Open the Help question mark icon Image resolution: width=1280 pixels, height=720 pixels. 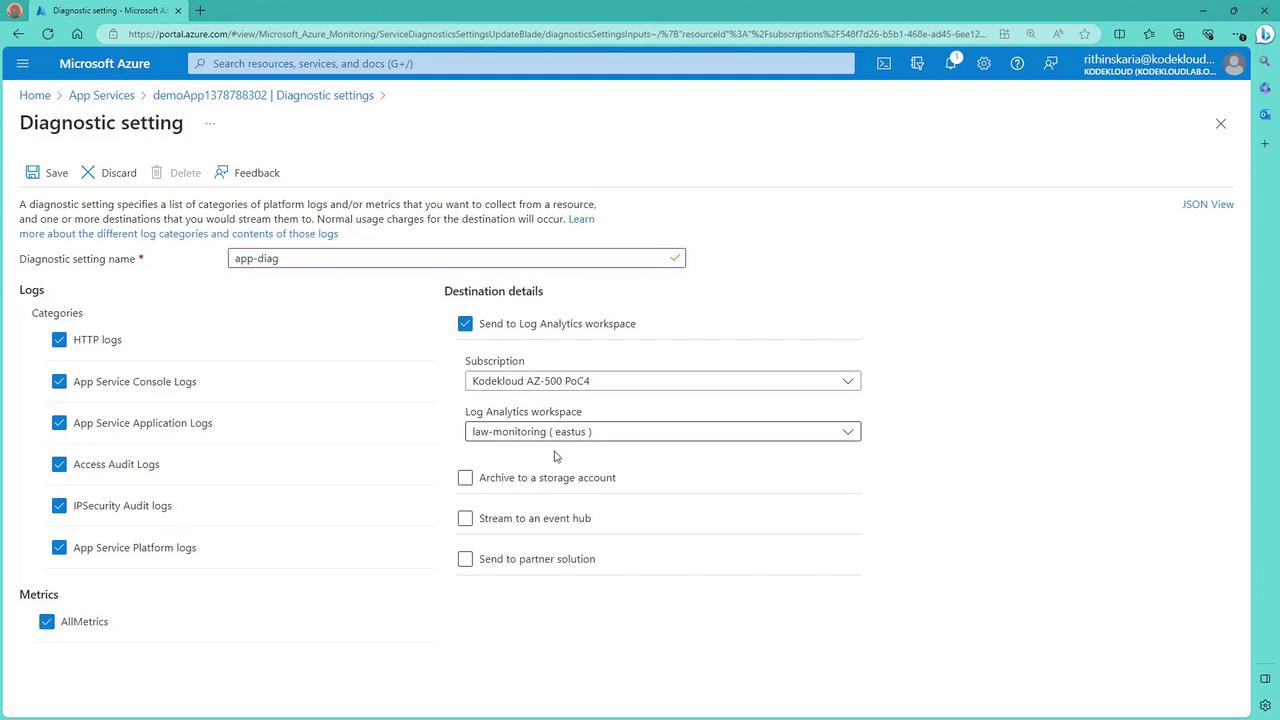coord(1017,63)
